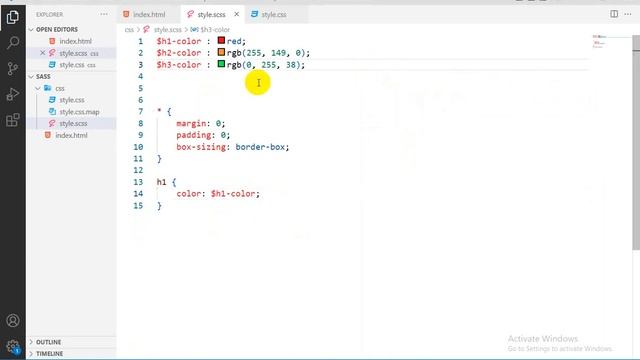Switch to the index.html tab
640x360 pixels.
pos(149,14)
